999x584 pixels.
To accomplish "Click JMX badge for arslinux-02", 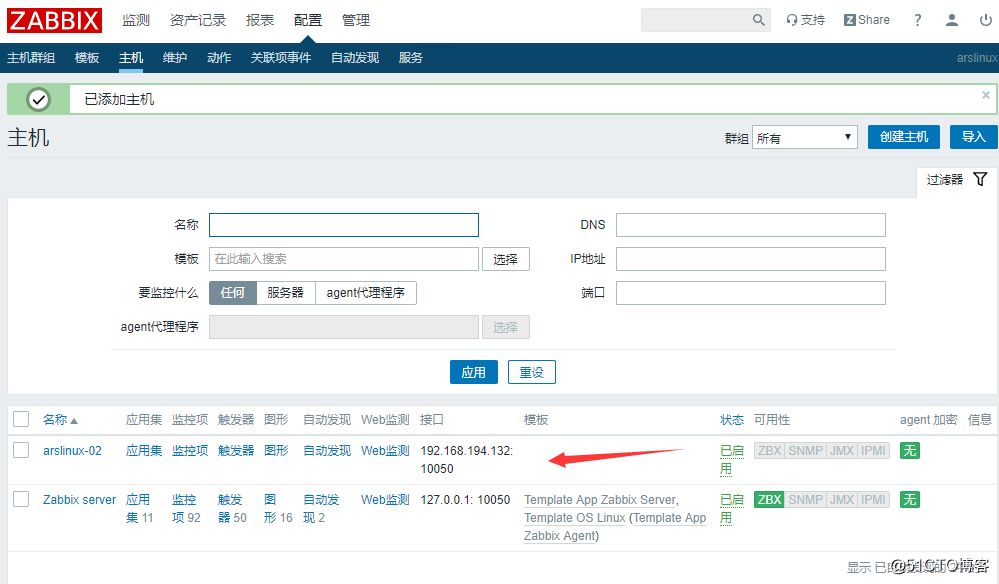I will [x=842, y=451].
